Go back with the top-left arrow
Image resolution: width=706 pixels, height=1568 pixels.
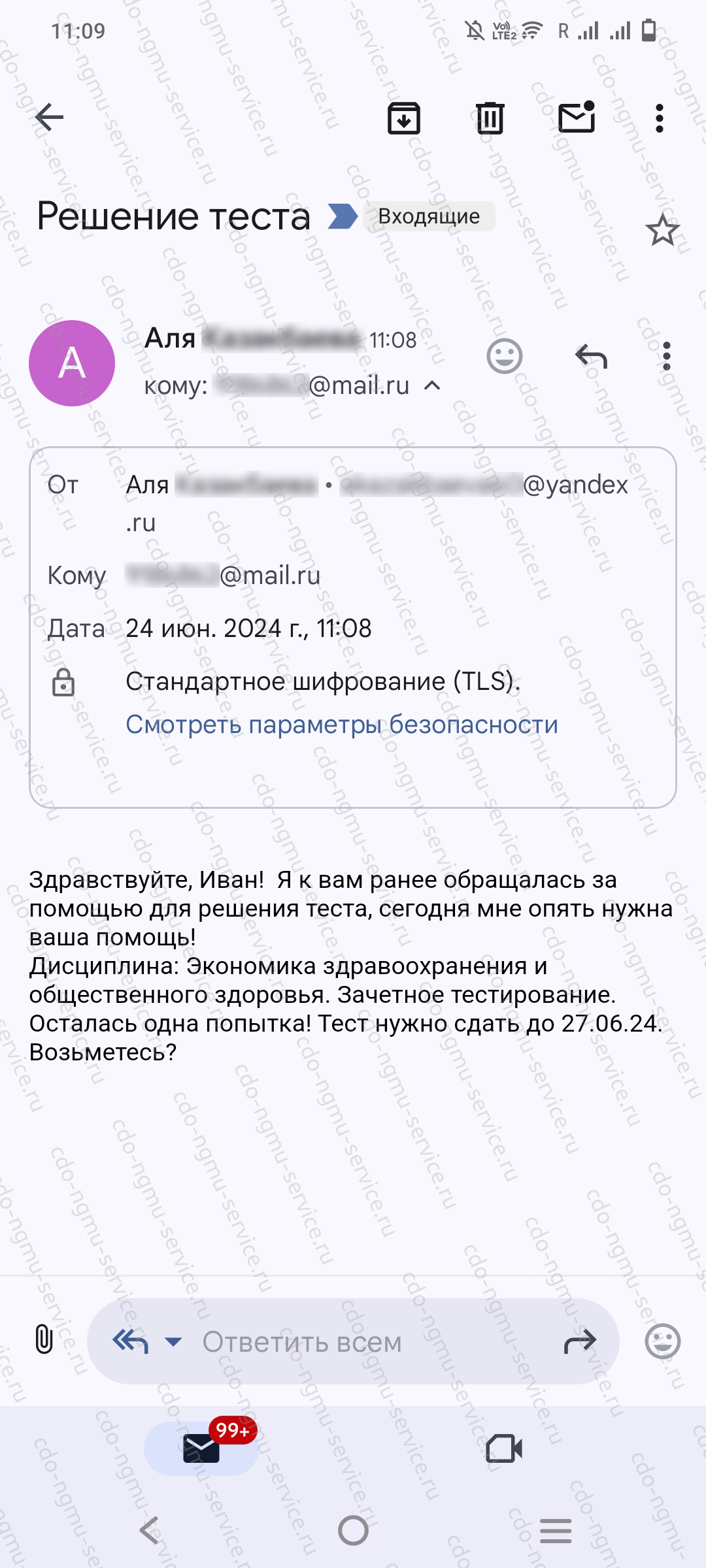pos(49,118)
